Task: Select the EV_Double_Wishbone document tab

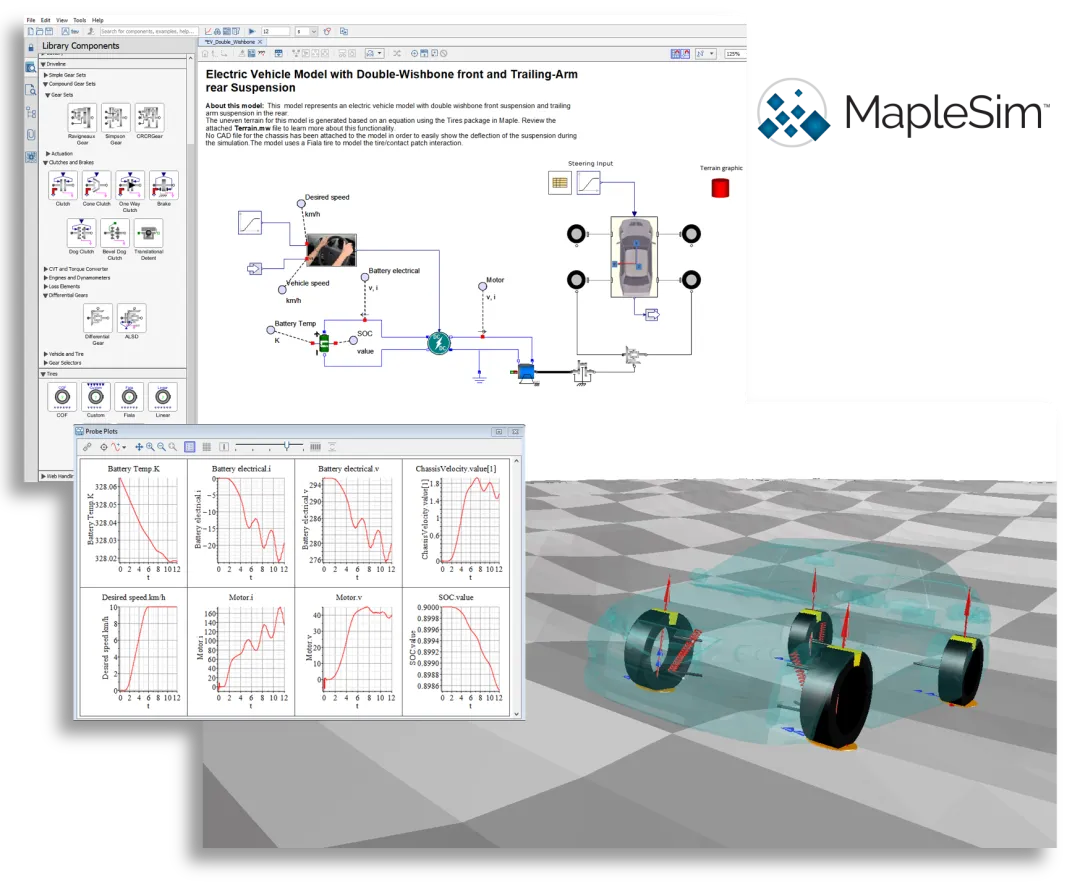Action: click(231, 42)
